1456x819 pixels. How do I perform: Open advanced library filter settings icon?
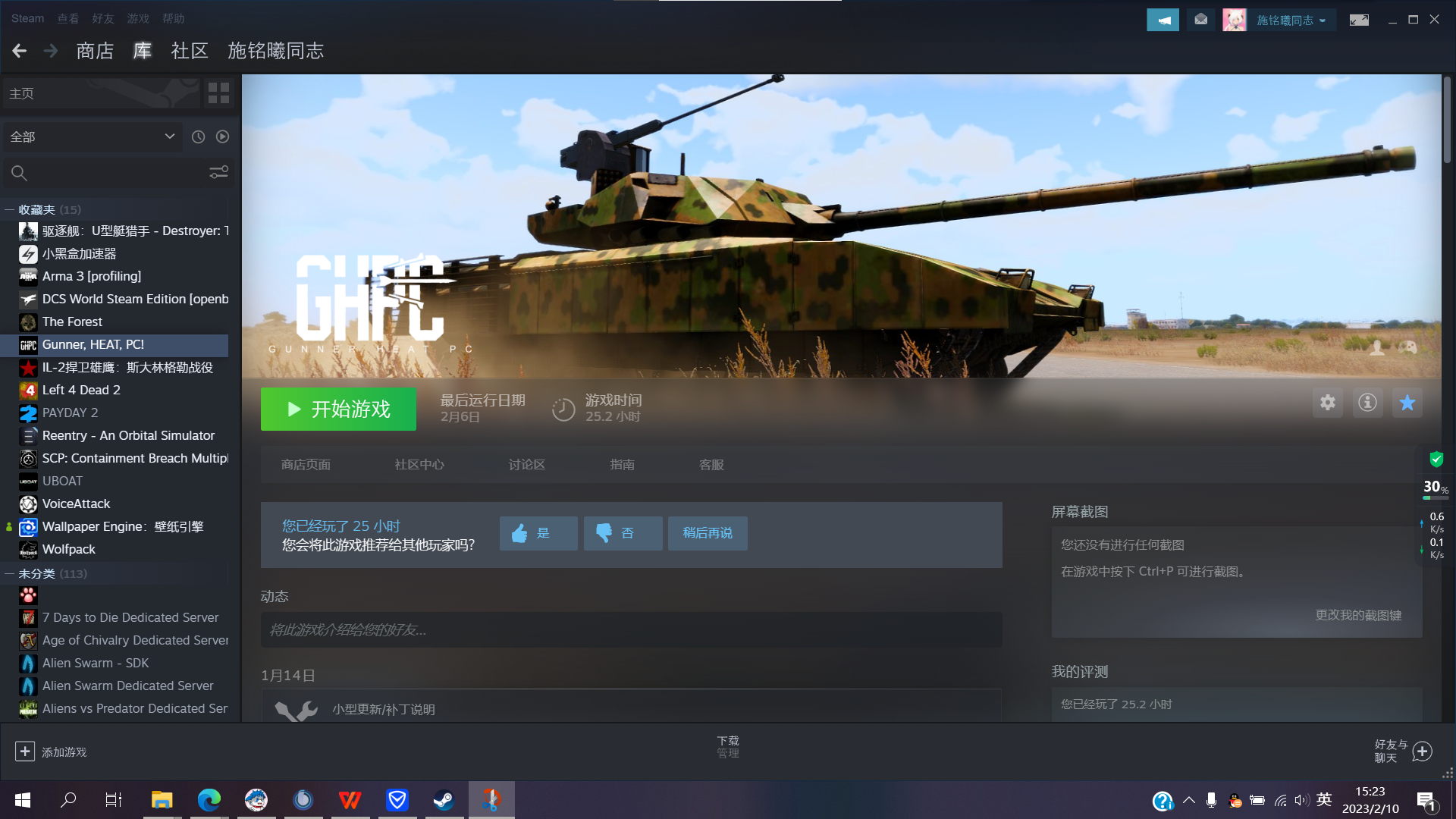218,173
